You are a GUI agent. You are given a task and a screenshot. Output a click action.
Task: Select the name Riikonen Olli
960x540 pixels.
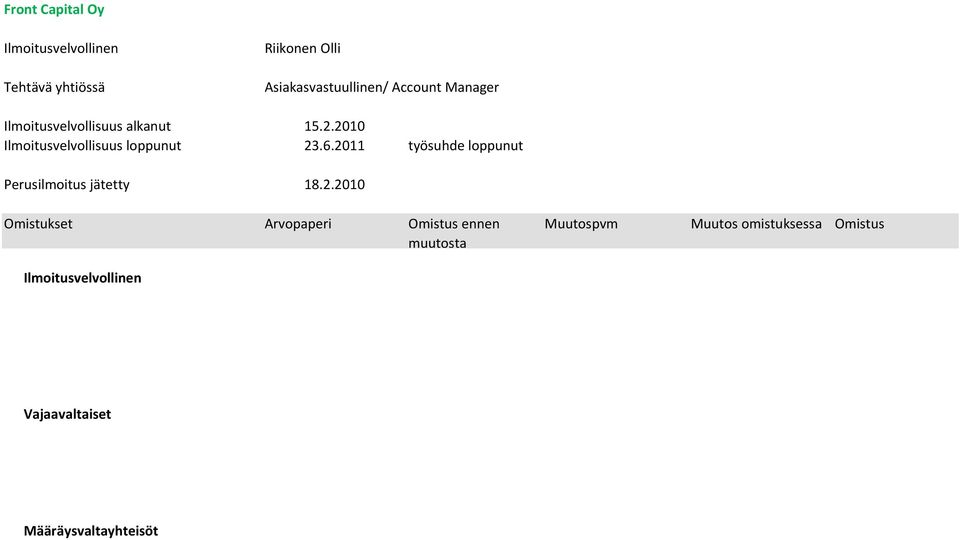[x=302, y=48]
